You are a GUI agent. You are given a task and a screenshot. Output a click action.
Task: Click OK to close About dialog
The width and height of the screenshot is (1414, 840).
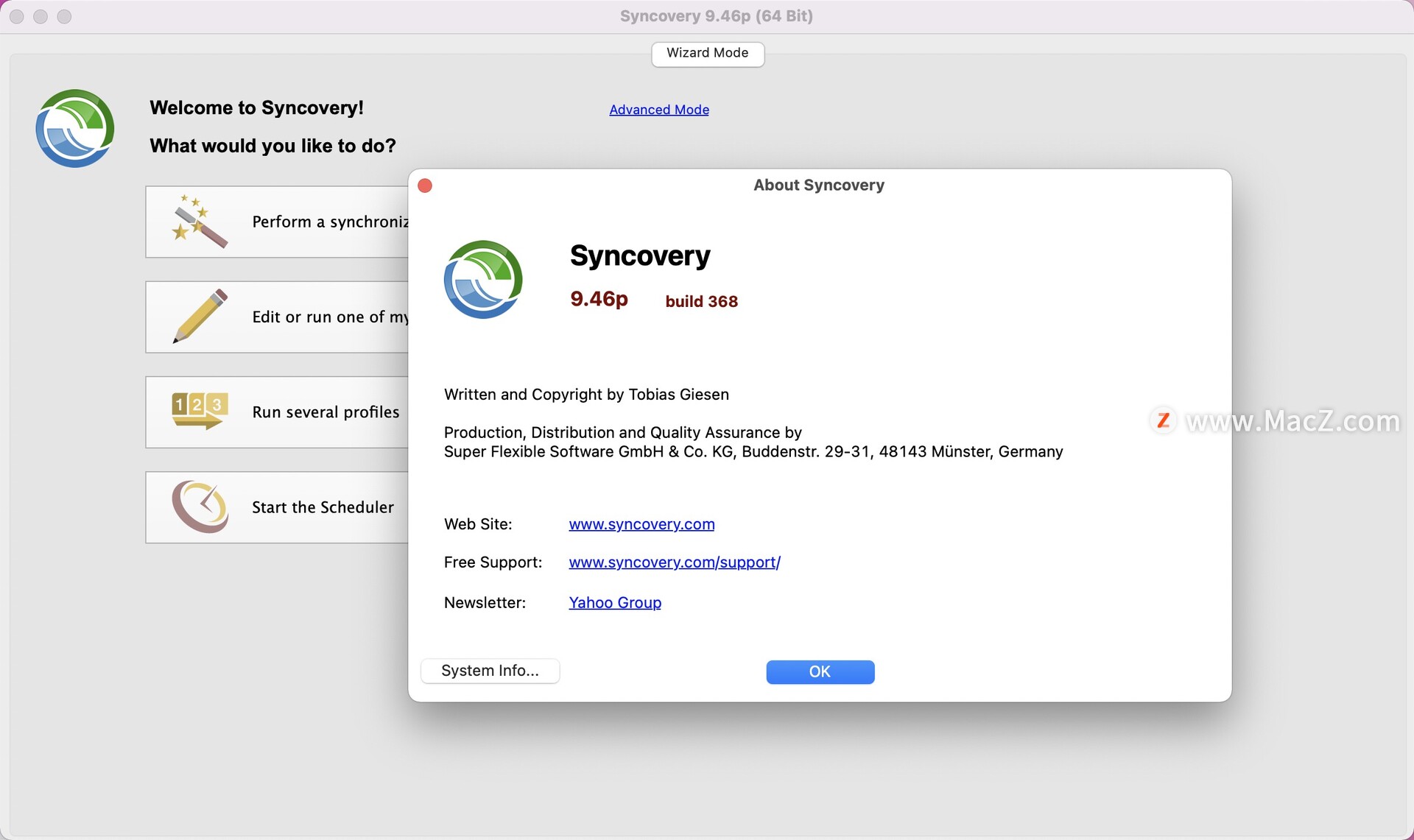(x=820, y=671)
